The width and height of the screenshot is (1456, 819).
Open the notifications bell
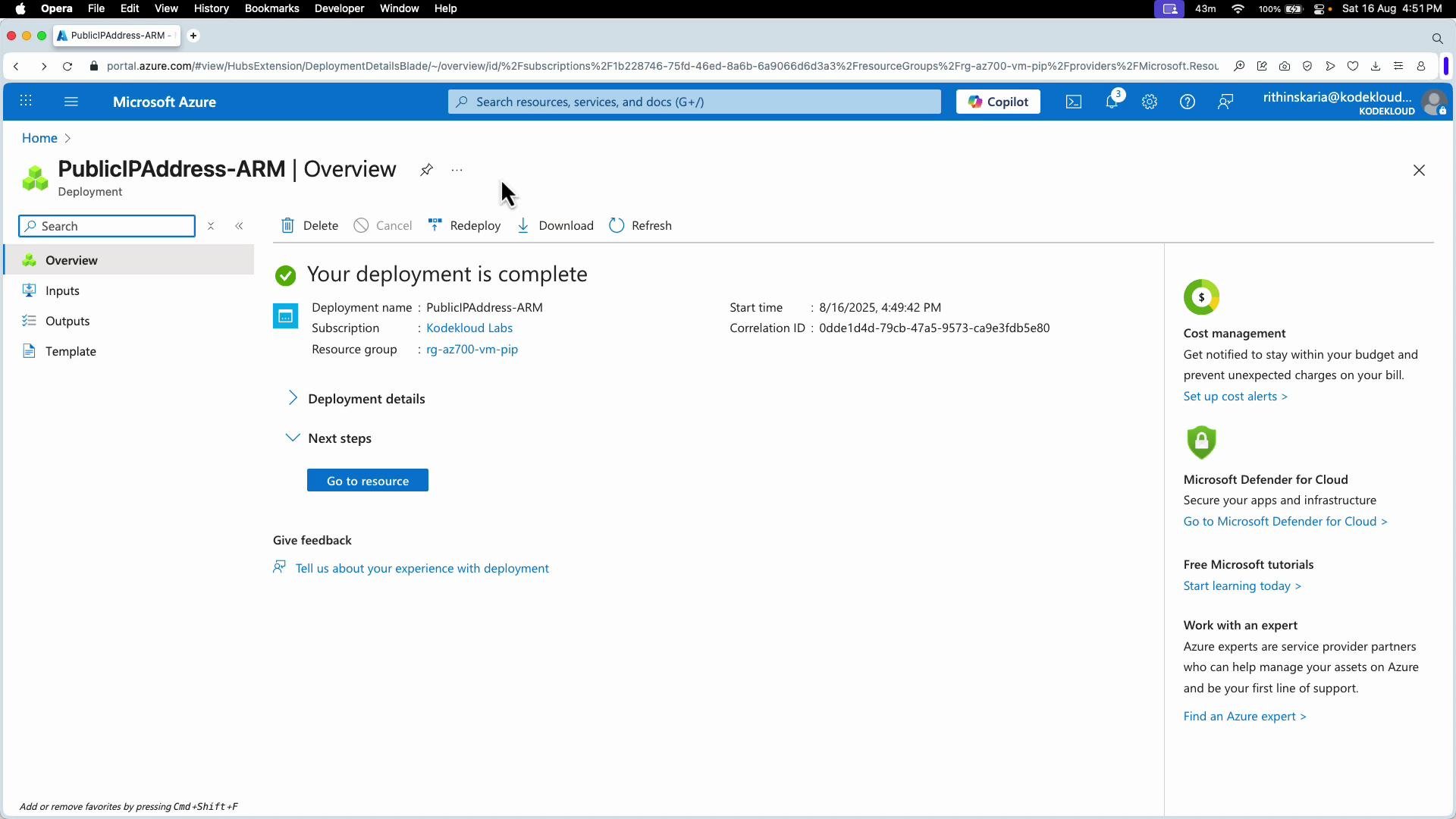(x=1112, y=102)
